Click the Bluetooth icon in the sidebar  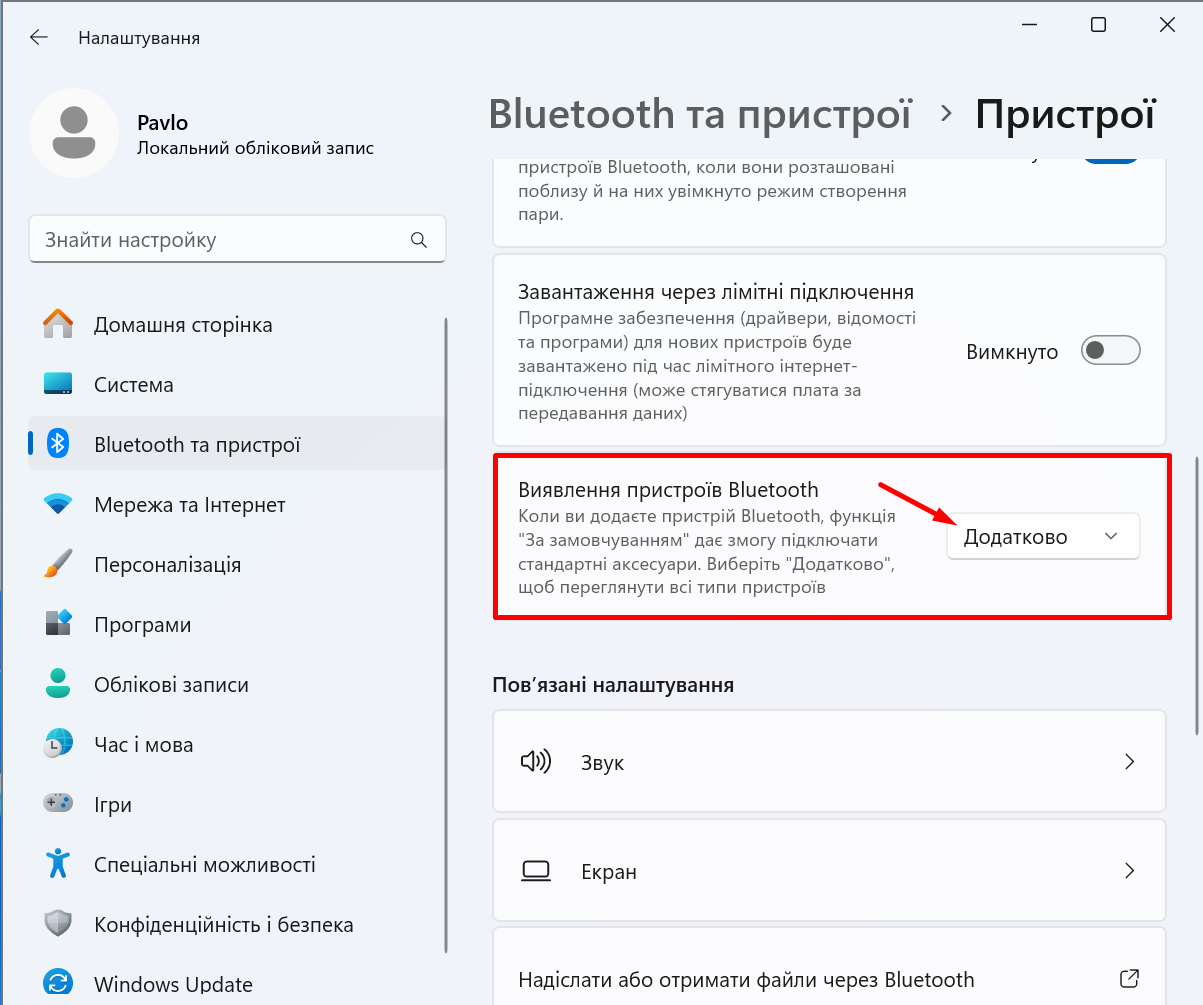[x=58, y=445]
